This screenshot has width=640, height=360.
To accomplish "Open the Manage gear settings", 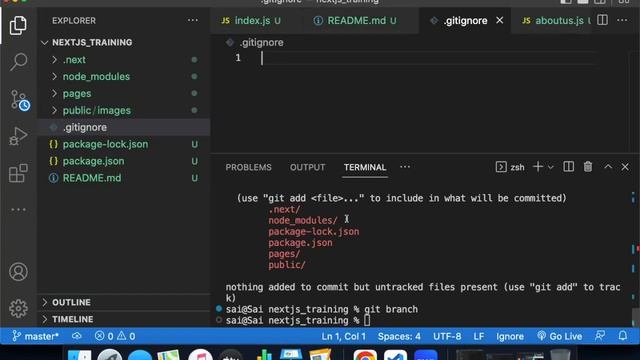I will point(18,309).
